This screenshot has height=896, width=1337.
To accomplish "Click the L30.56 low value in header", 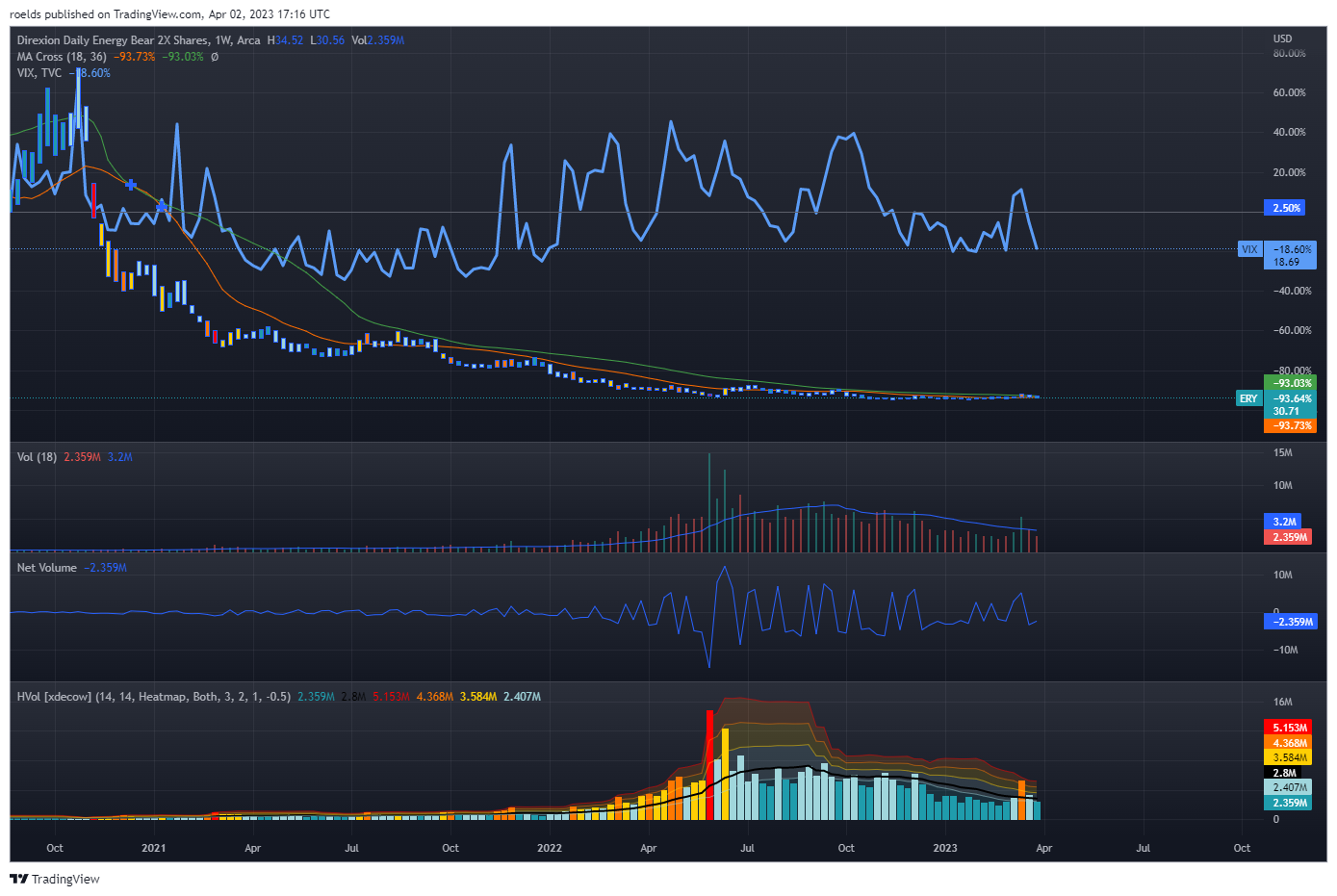I will pos(327,40).
